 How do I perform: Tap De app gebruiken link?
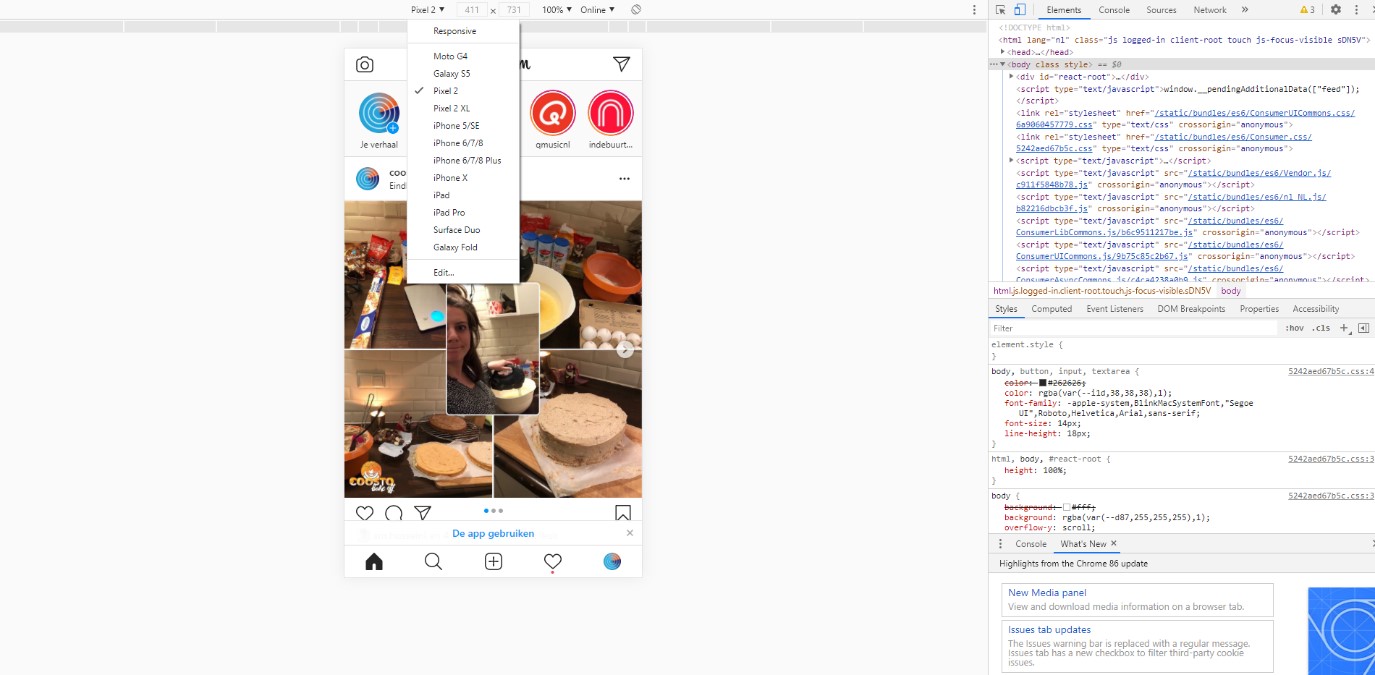coord(493,533)
